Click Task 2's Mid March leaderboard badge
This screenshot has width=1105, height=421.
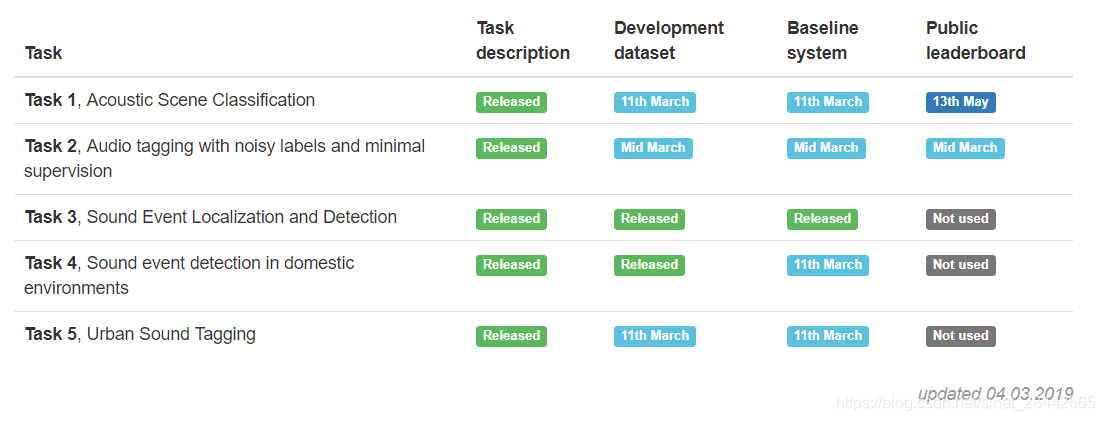click(965, 148)
